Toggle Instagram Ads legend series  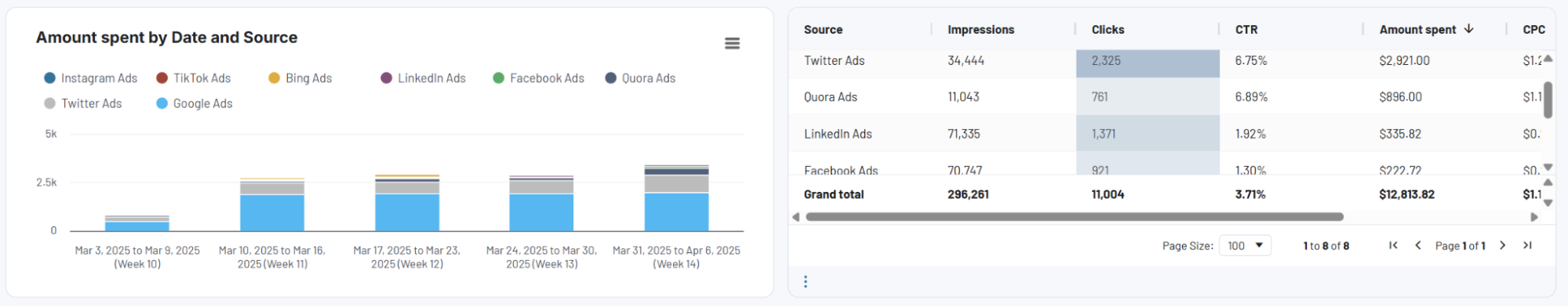point(90,78)
